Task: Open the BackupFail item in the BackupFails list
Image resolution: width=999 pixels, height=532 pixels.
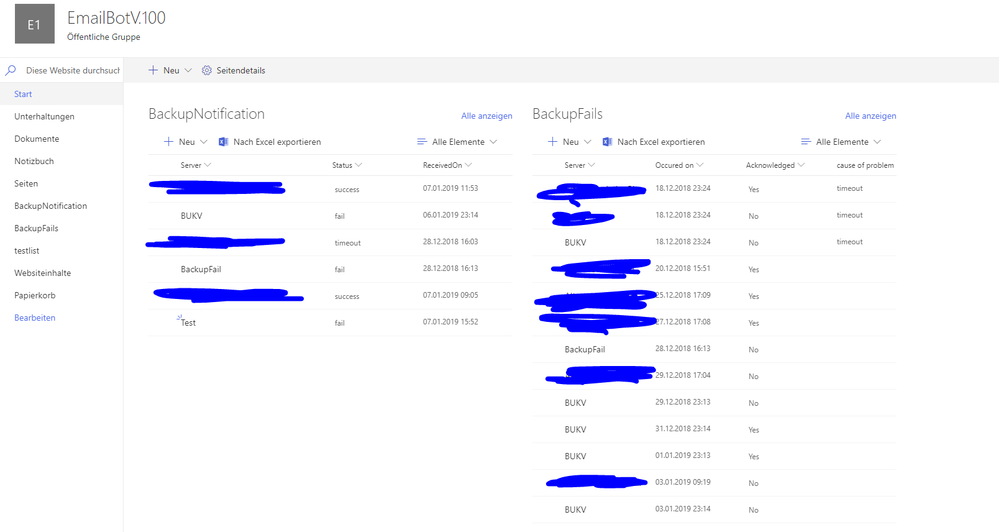Action: [x=585, y=349]
